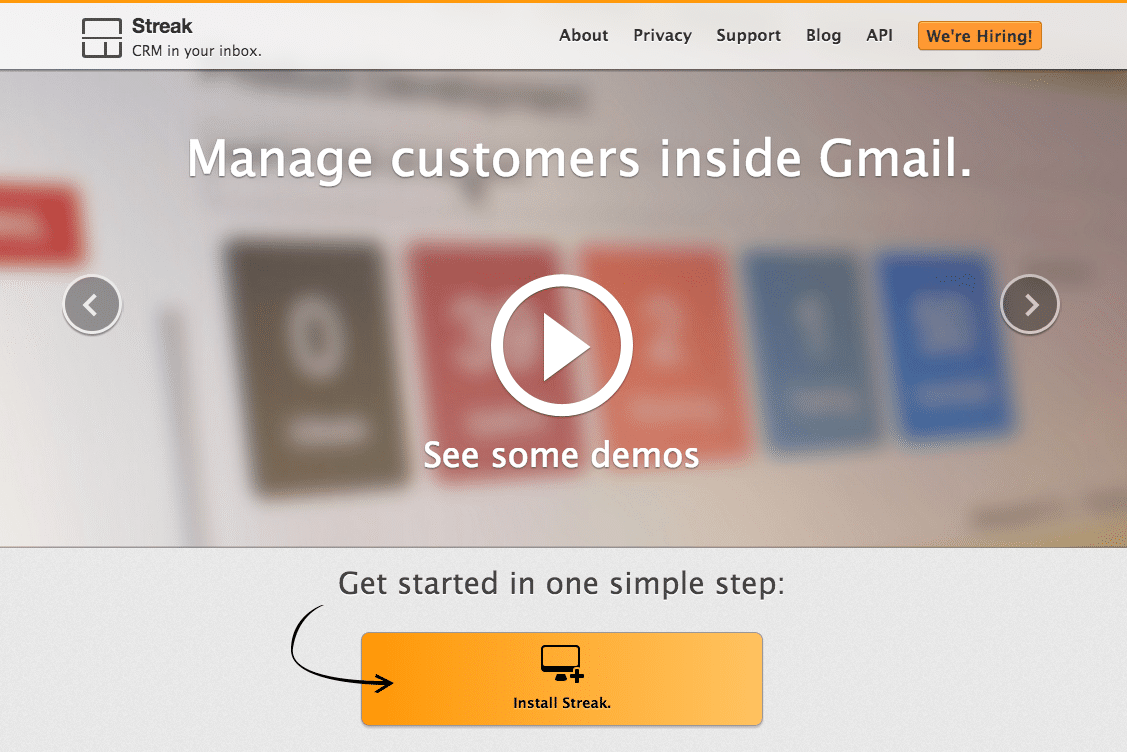The height and width of the screenshot is (752, 1127).
Task: Open the Privacy page
Action: click(662, 35)
